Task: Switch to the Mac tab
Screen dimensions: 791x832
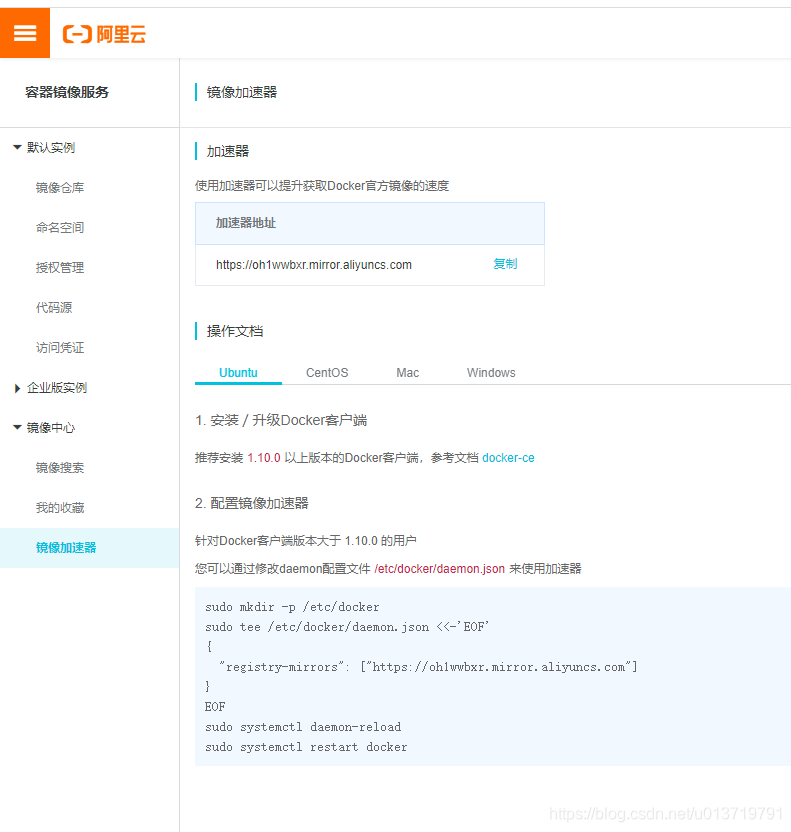Action: 407,372
